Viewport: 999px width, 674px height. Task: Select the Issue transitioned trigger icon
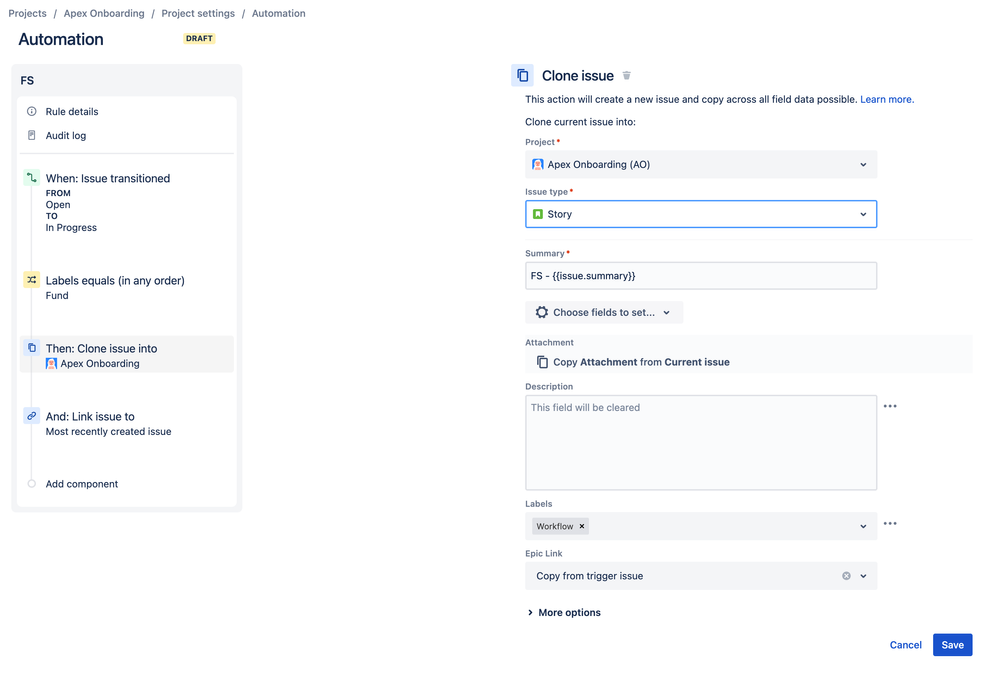pyautogui.click(x=32, y=178)
